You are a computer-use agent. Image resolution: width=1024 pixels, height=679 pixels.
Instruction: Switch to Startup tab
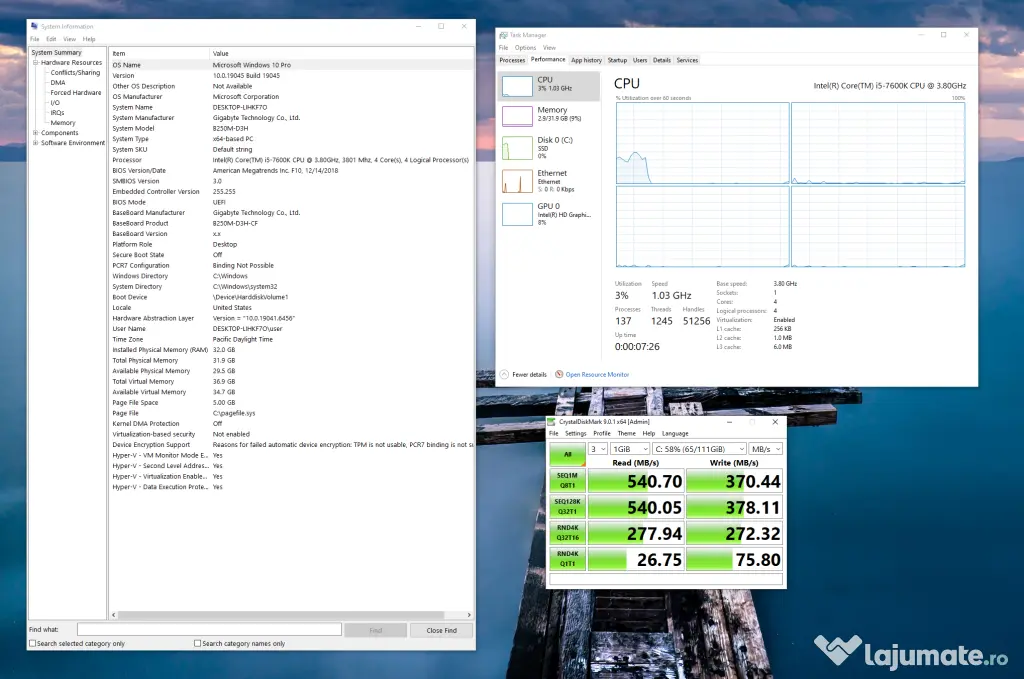tap(617, 60)
